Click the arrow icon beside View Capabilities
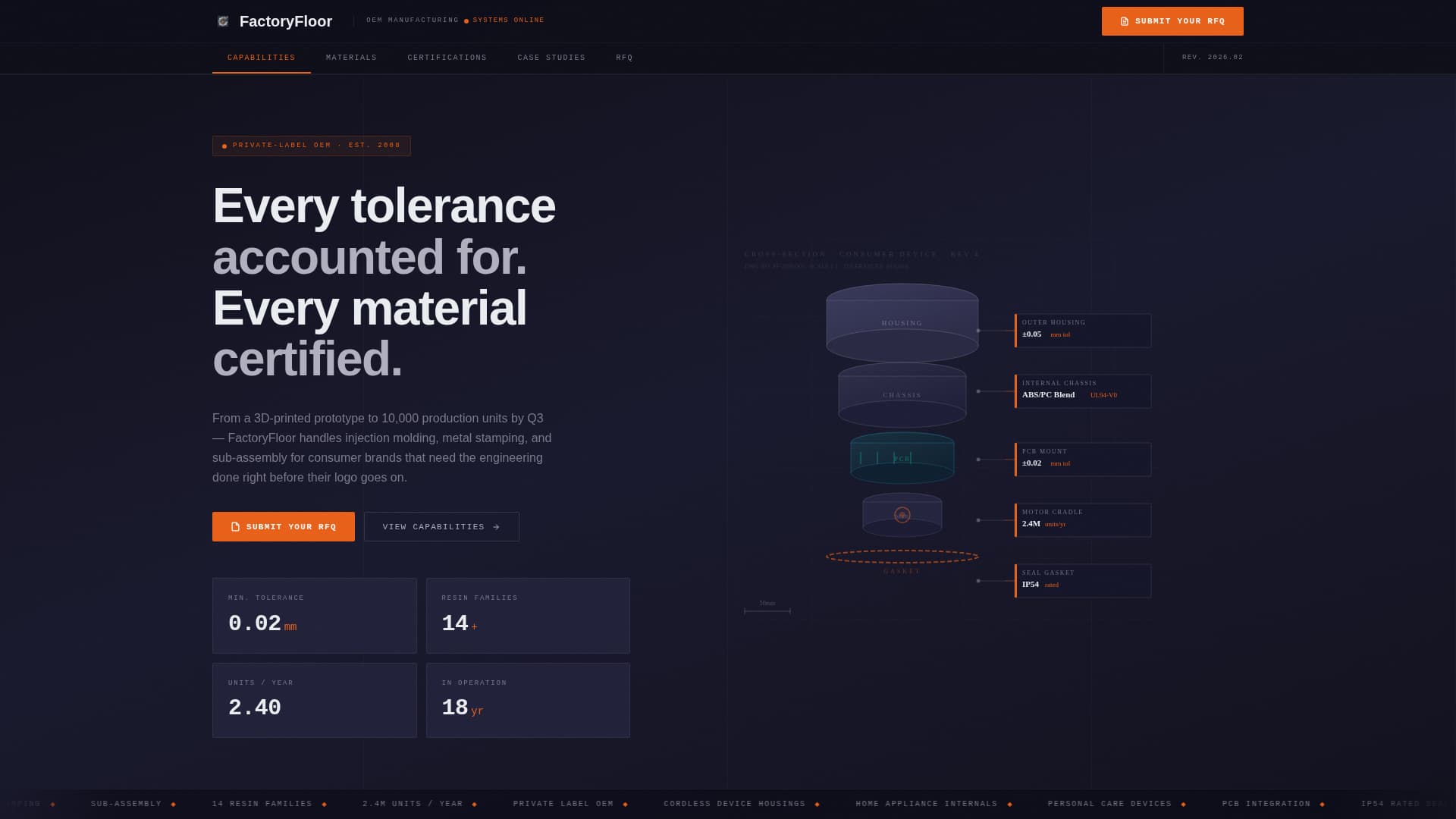Screen dimensions: 1456x819 [x=496, y=526]
